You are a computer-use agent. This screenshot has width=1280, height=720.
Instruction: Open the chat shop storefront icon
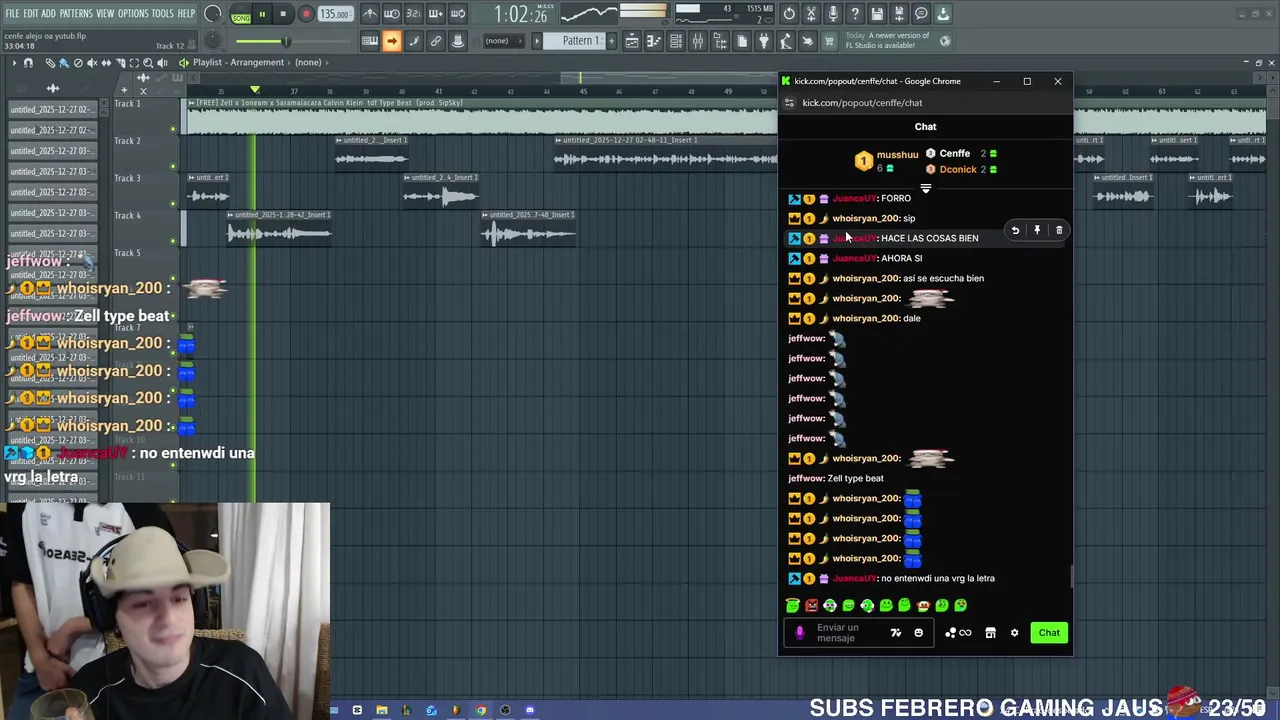(x=990, y=632)
